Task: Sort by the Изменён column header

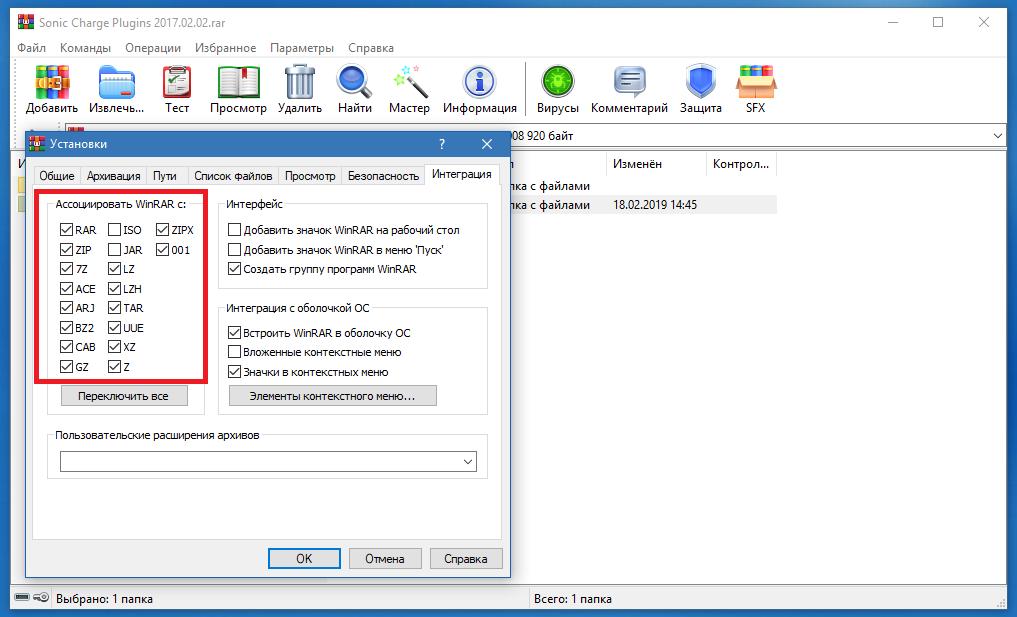Action: coord(655,164)
